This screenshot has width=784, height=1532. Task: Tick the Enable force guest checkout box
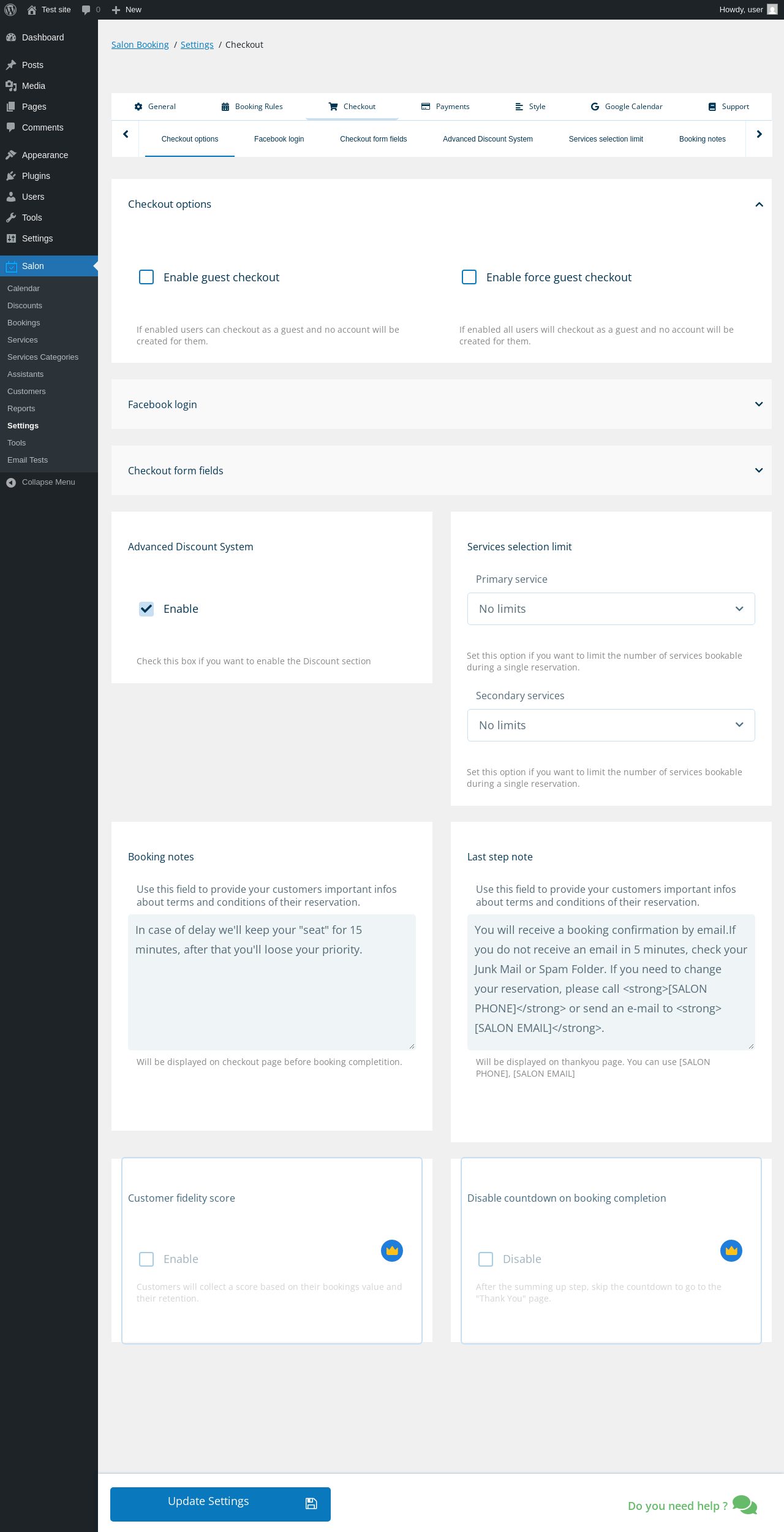coord(469,278)
